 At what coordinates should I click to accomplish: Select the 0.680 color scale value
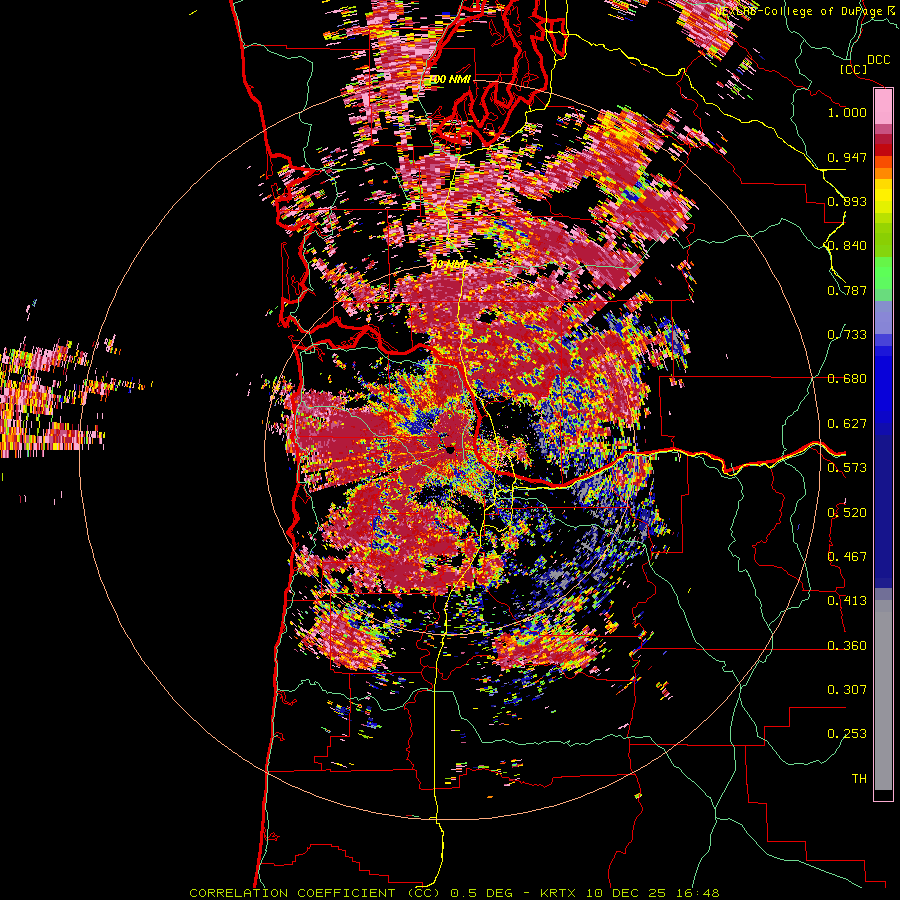(x=847, y=379)
